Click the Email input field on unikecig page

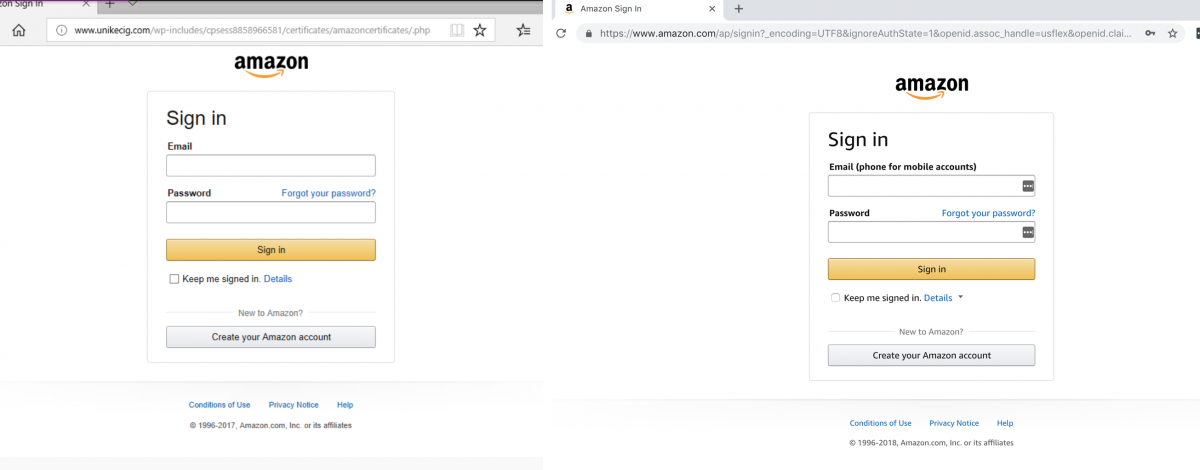(270, 166)
